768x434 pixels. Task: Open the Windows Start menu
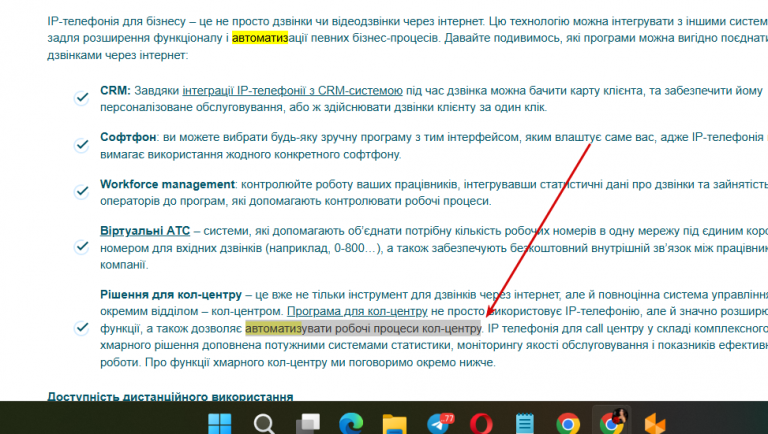click(219, 423)
